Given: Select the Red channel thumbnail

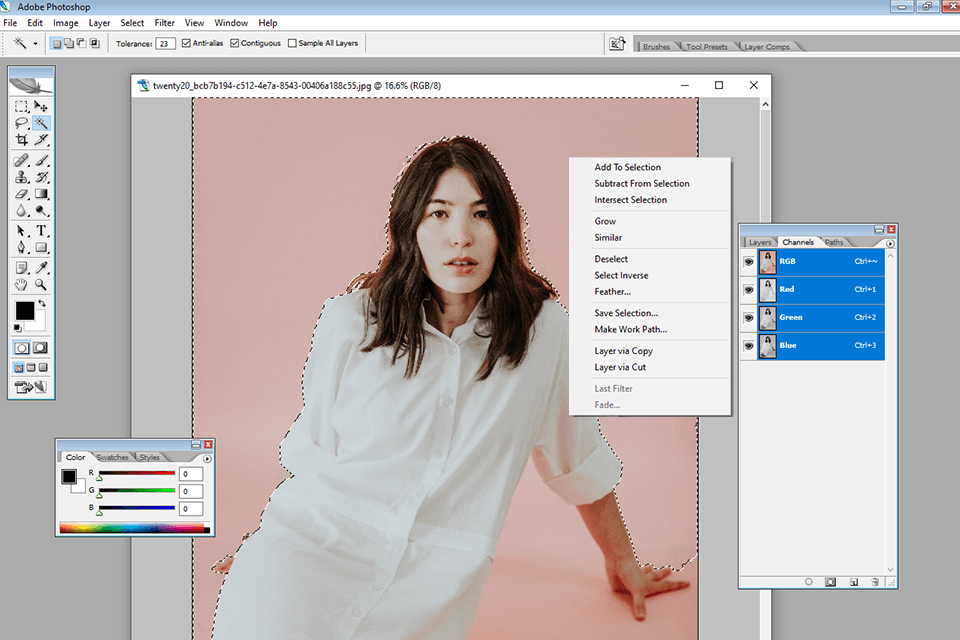Looking at the screenshot, I should coord(768,290).
